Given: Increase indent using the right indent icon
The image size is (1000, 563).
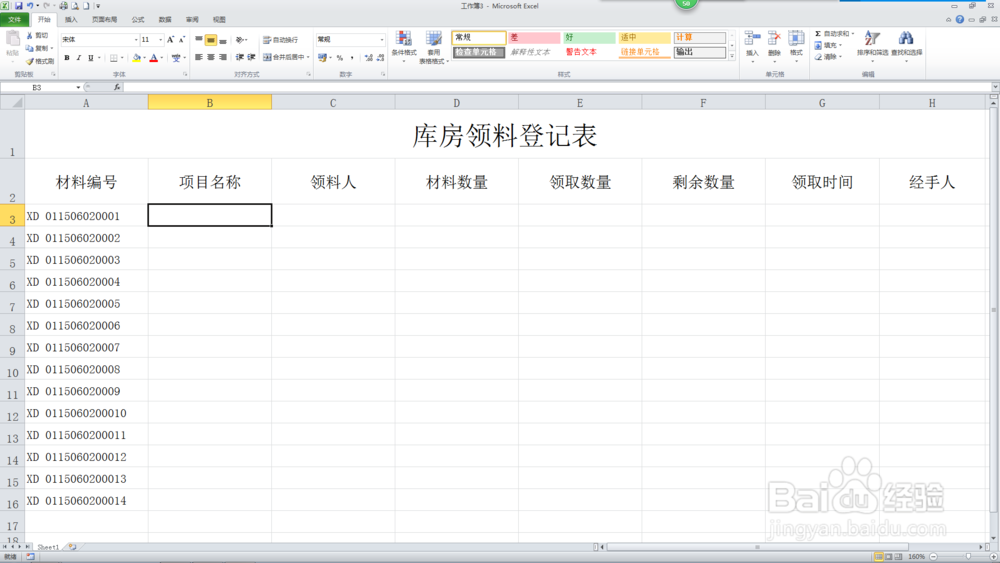Looking at the screenshot, I should (x=251, y=57).
